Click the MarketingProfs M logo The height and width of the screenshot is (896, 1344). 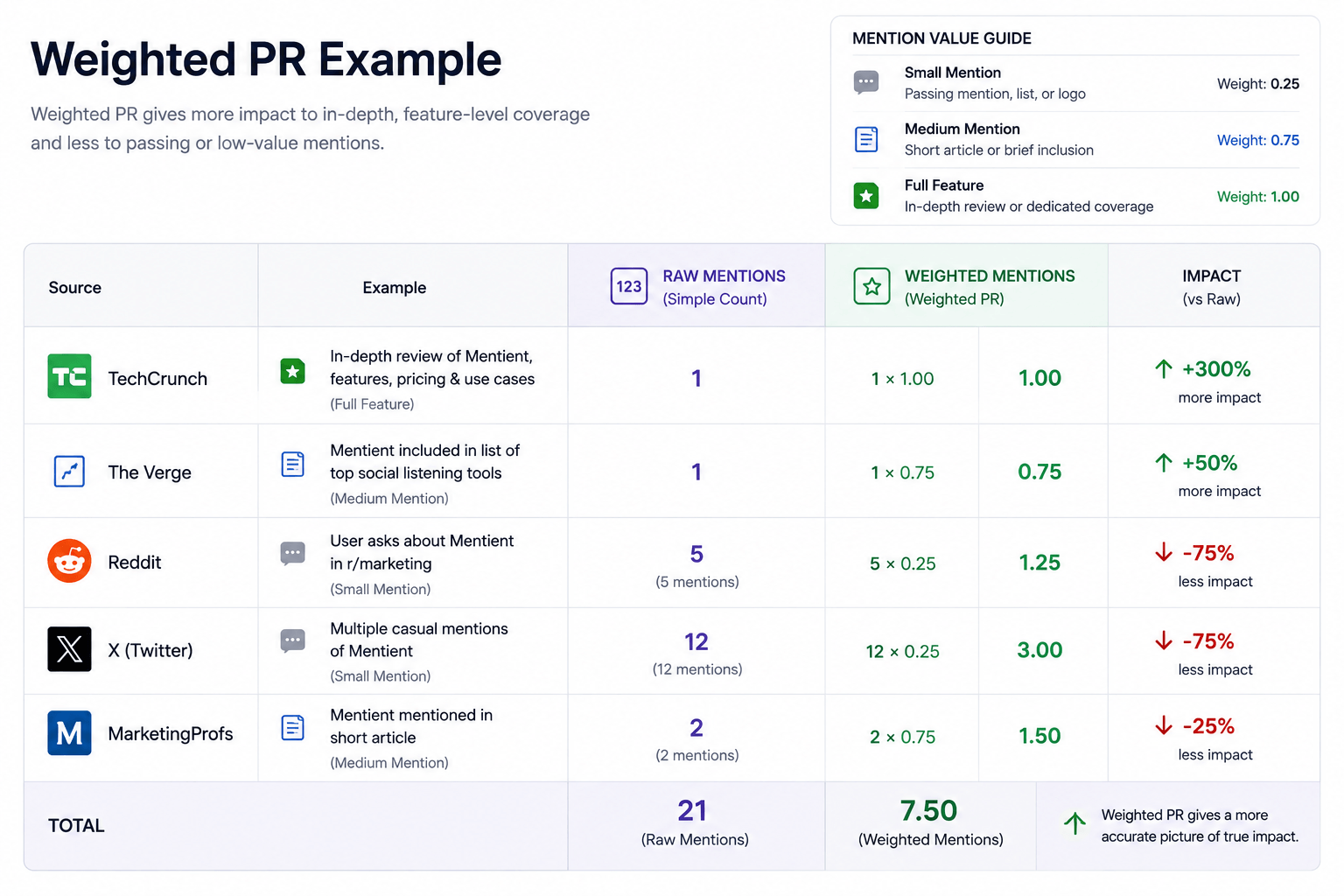(69, 732)
